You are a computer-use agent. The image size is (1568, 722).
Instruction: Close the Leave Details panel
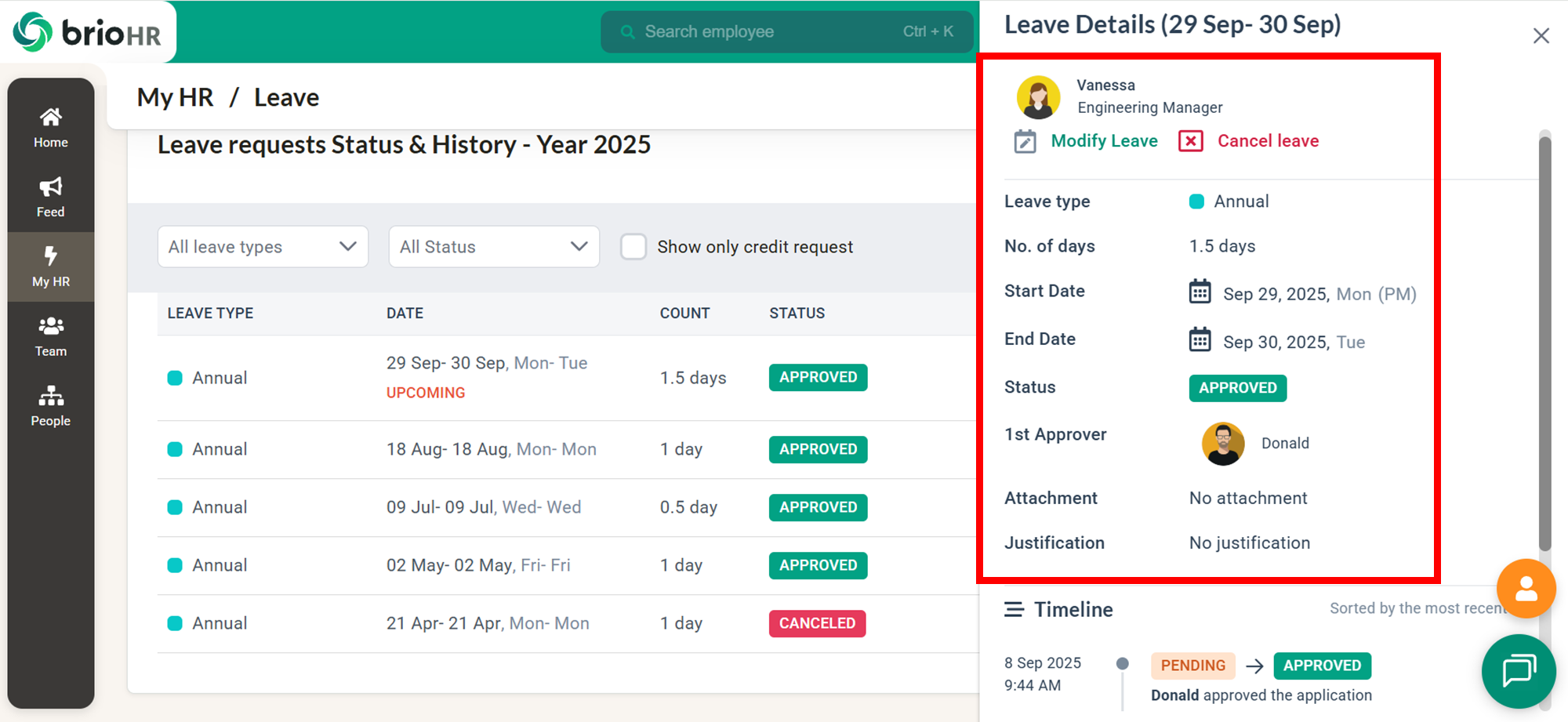[x=1541, y=36]
